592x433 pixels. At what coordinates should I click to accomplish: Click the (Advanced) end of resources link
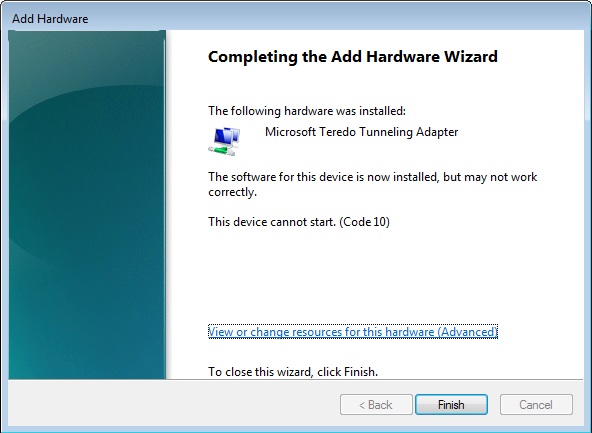click(467, 331)
